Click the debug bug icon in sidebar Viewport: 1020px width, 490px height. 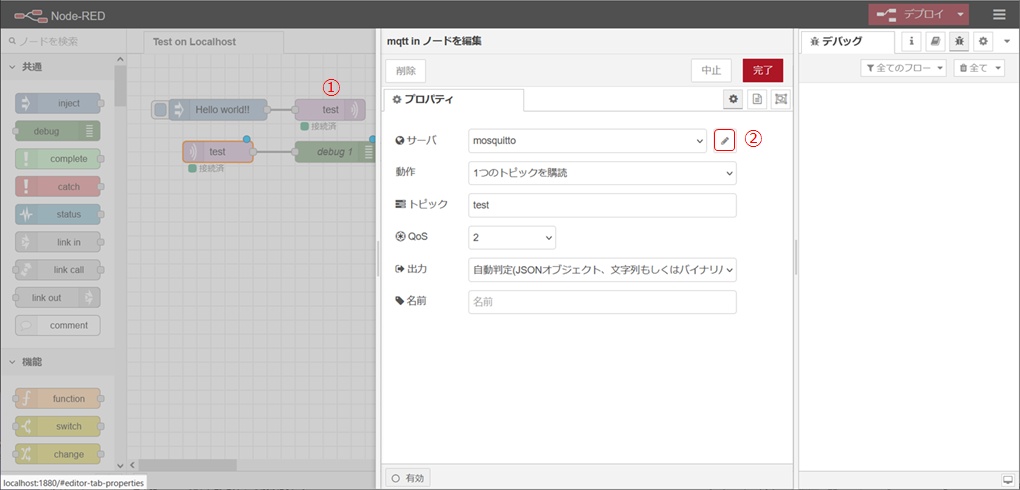(959, 41)
